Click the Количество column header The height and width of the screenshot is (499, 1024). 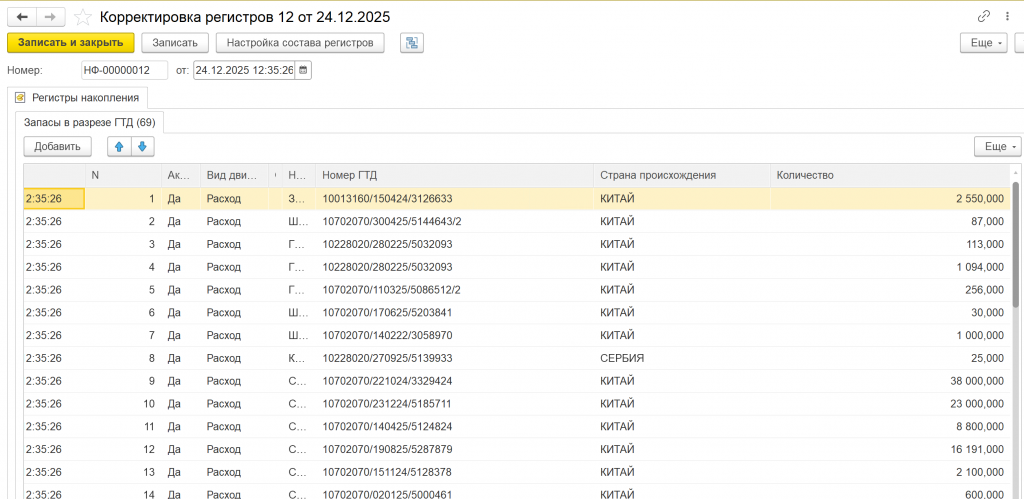tap(890, 175)
